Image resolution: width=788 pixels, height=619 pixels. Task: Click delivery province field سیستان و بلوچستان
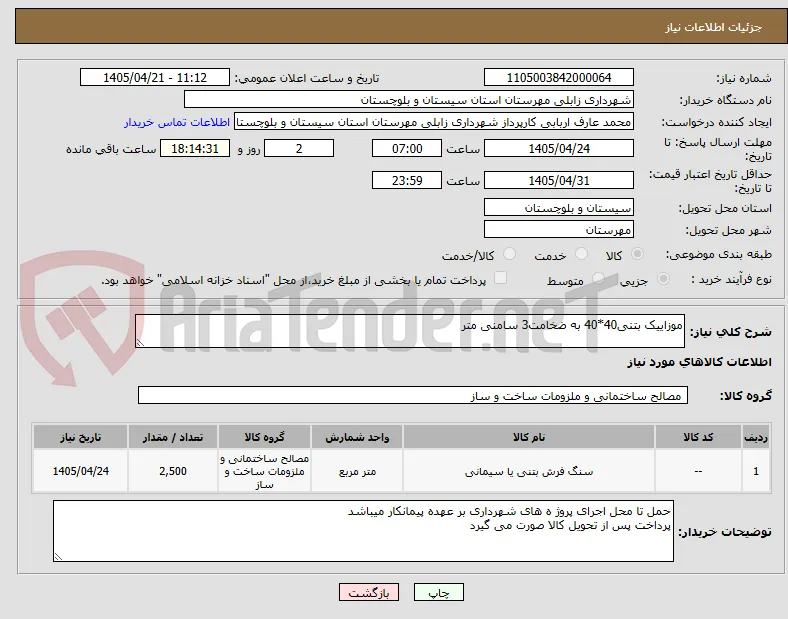pos(558,207)
